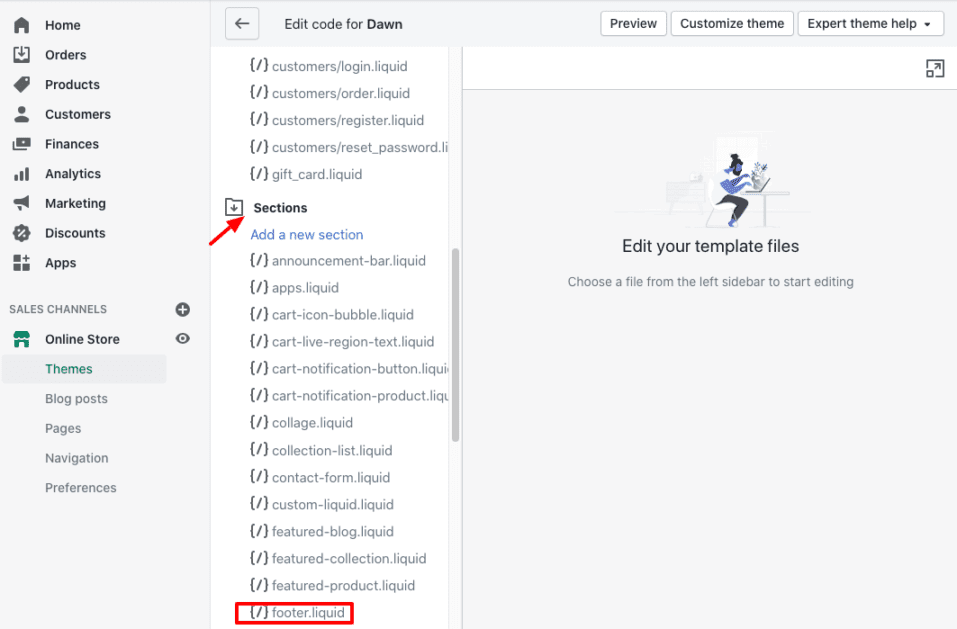The height and width of the screenshot is (629, 957).
Task: Open Pages submenu item
Action: pyautogui.click(x=63, y=428)
